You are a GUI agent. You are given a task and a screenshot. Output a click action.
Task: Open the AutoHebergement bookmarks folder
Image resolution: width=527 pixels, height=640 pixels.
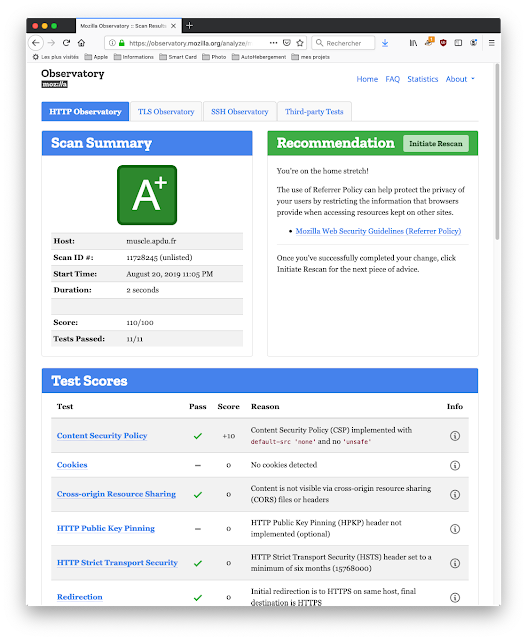coord(259,57)
